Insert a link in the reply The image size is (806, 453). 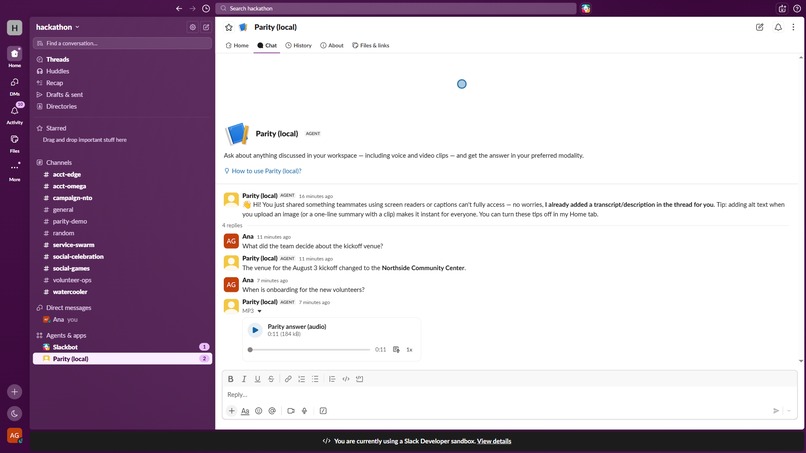pos(288,379)
